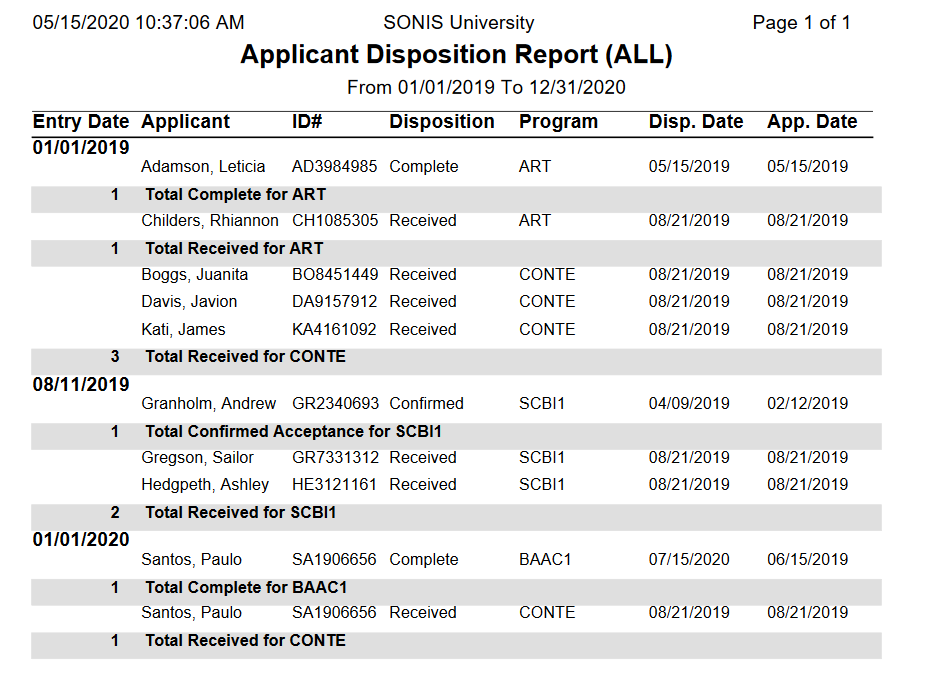Click the SONIS University header text

[x=458, y=22]
